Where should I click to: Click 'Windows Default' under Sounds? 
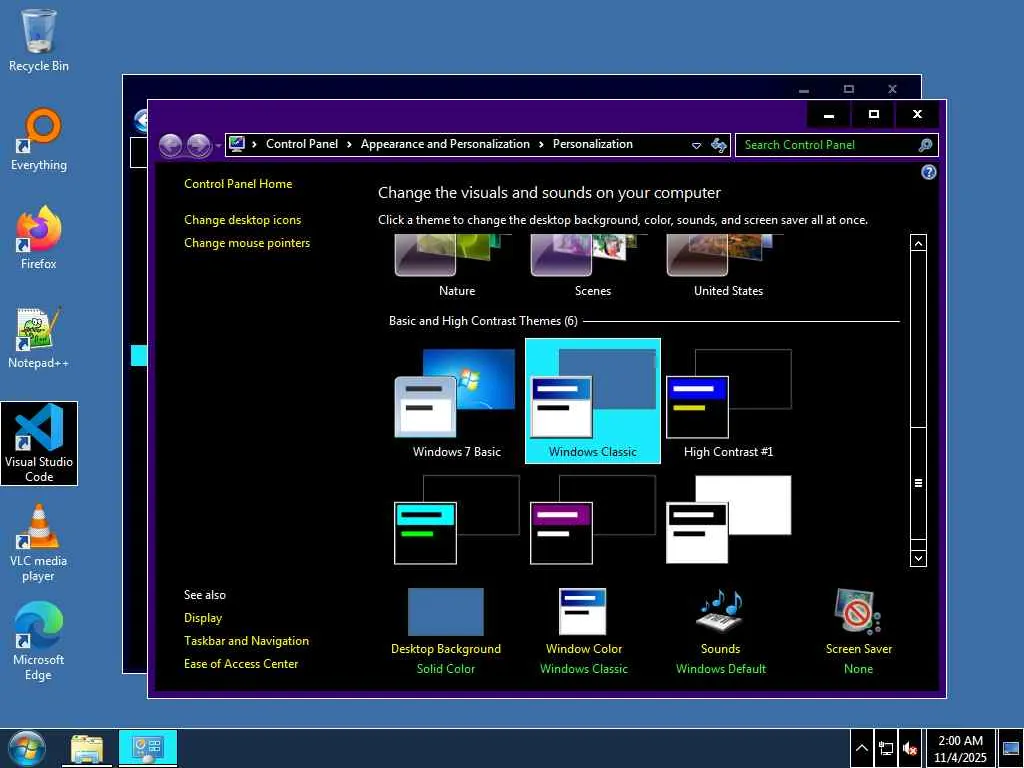(x=720, y=669)
